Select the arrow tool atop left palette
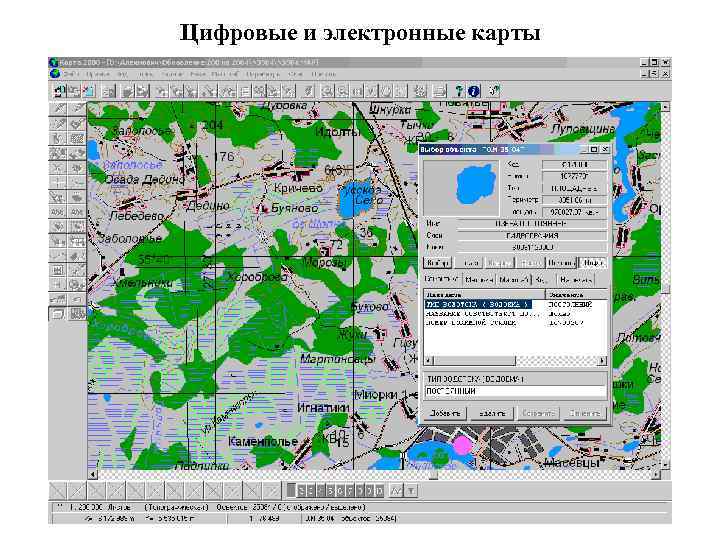Image resolution: width=720 pixels, height=540 pixels. (60, 109)
